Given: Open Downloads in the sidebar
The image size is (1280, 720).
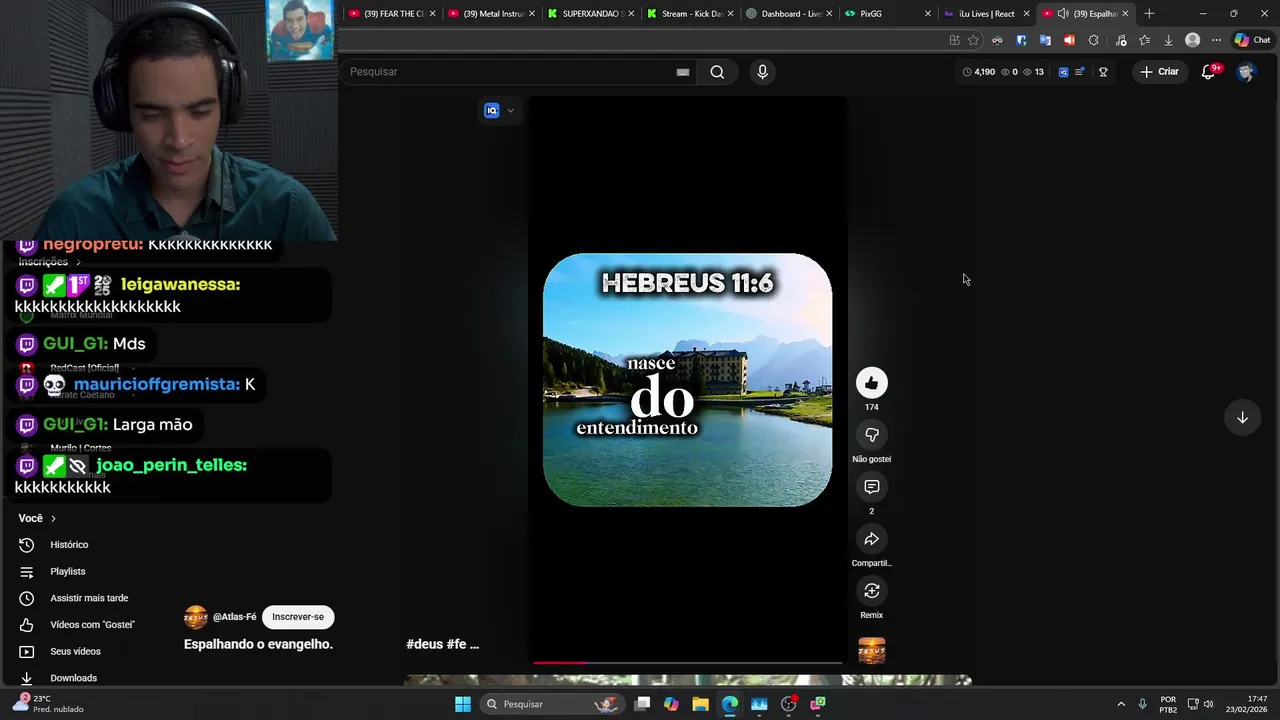Looking at the screenshot, I should point(73,678).
